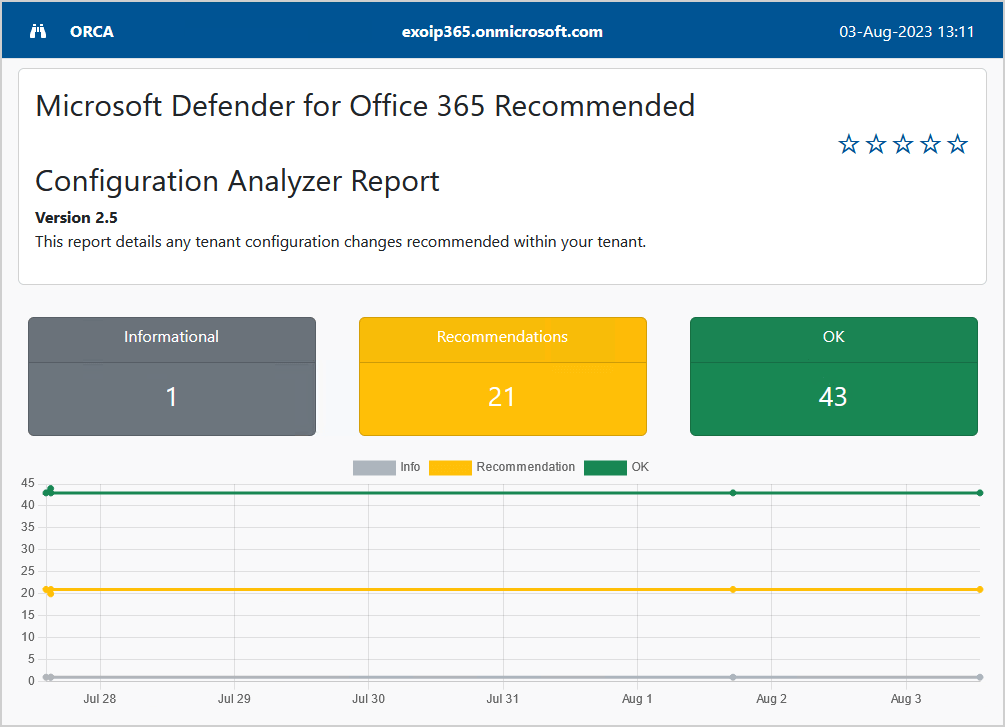Click the report timestamp 03-Aug-2023 13:11
Viewport: 1005px width, 727px height.
[x=906, y=31]
